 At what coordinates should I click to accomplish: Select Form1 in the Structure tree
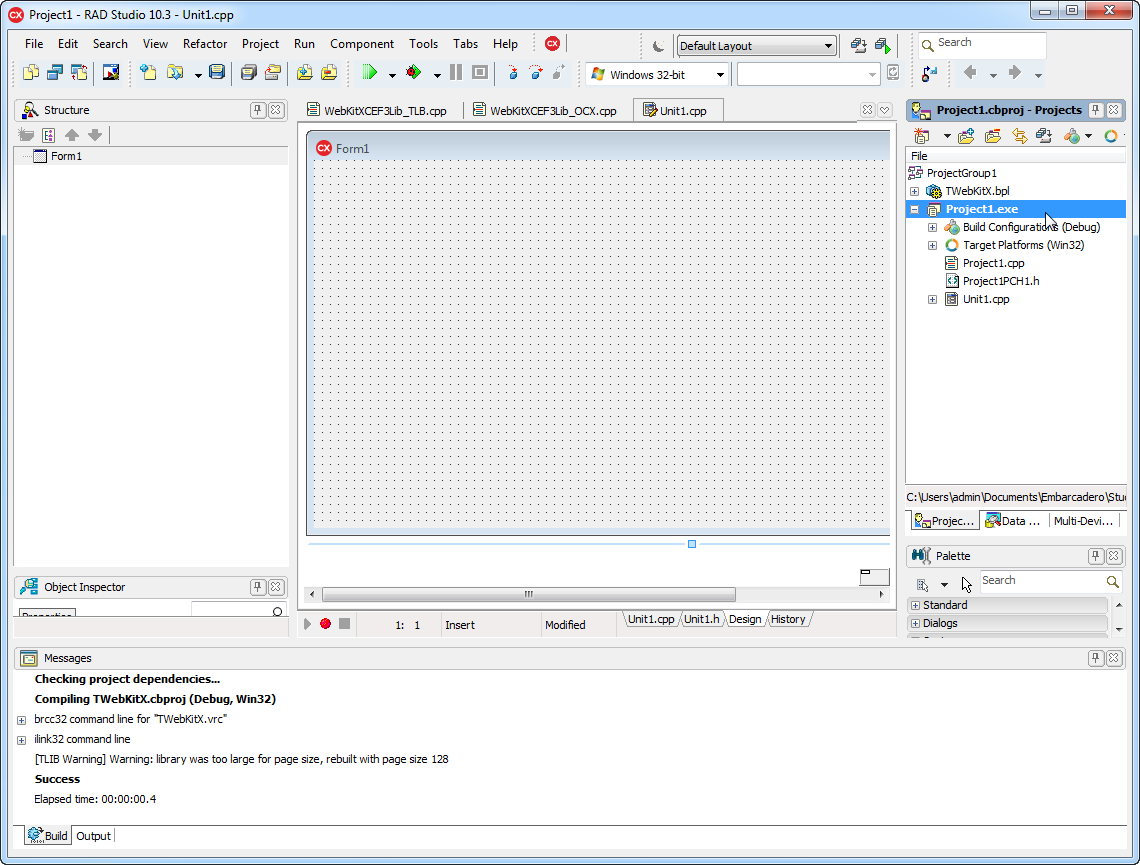click(x=66, y=156)
